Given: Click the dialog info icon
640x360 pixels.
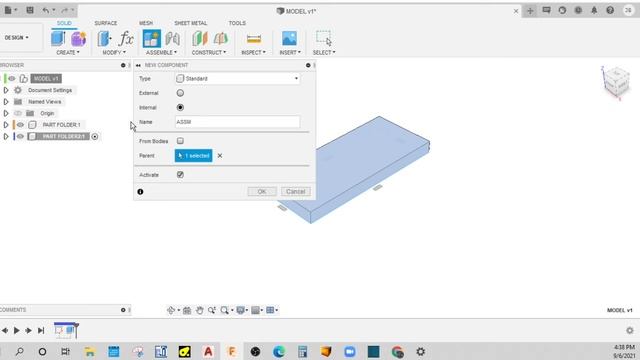Looking at the screenshot, I should click(140, 191).
